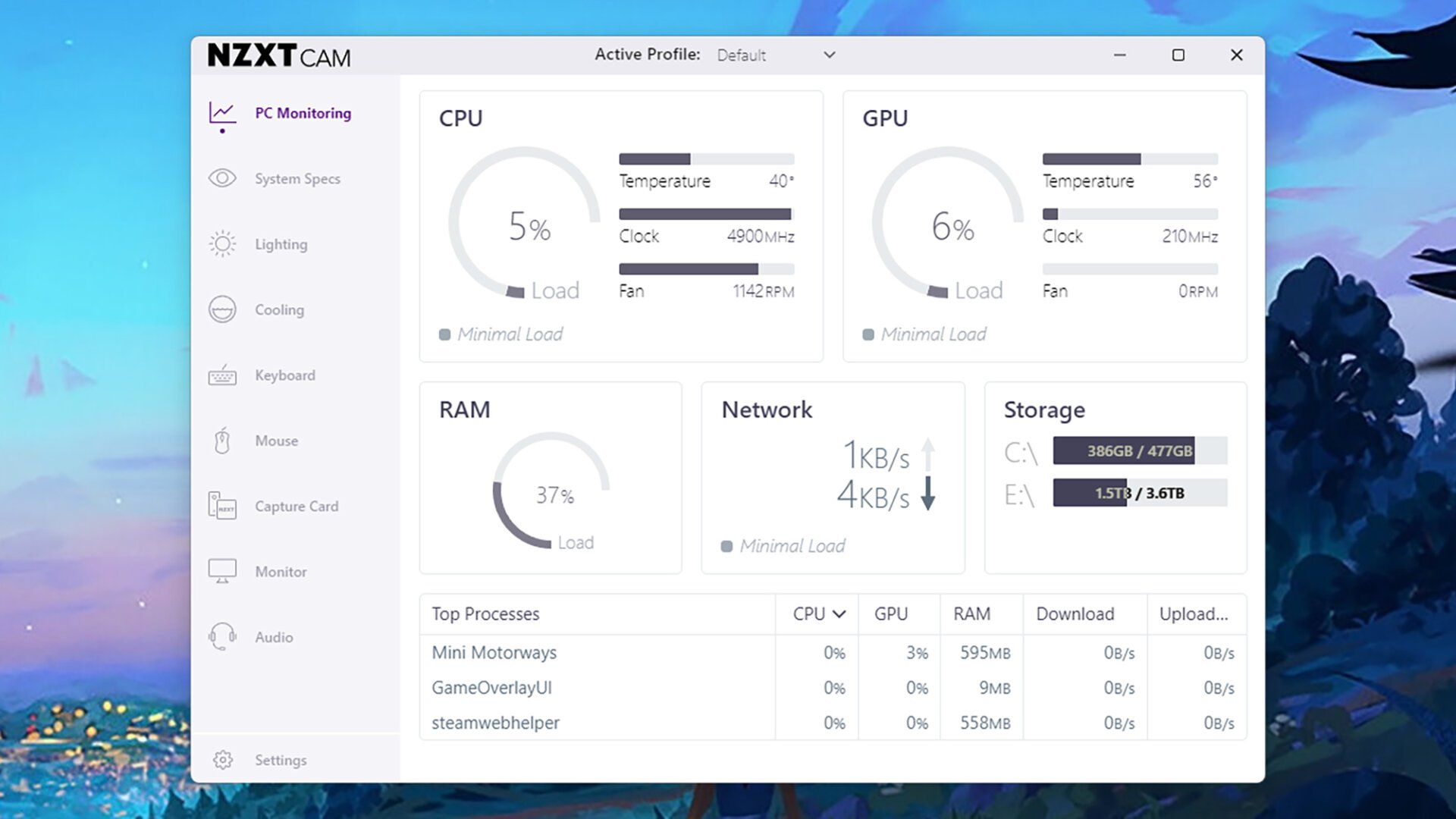Maximize the NZXT CAM window
The height and width of the screenshot is (819, 1456).
click(x=1178, y=55)
